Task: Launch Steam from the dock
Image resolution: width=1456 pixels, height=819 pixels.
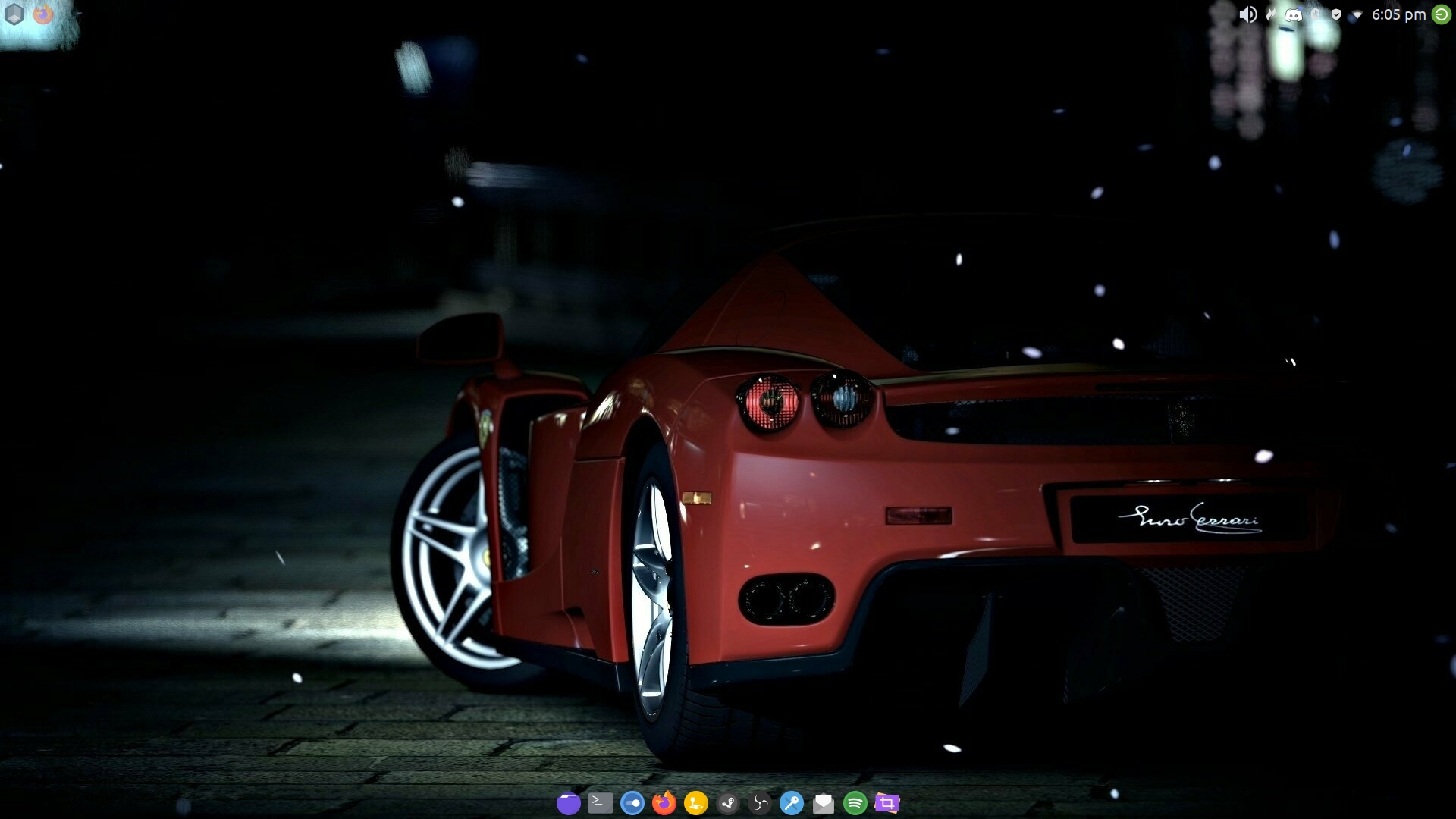Action: coord(728,802)
